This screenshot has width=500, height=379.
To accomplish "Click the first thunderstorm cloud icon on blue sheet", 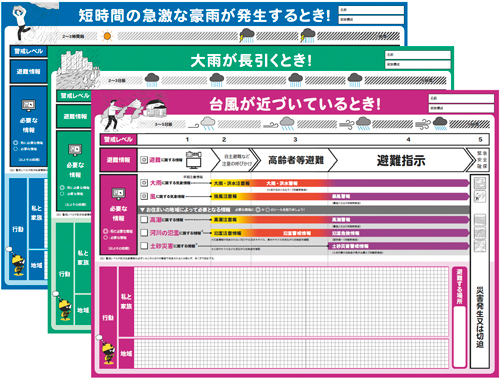I will point(247,35).
